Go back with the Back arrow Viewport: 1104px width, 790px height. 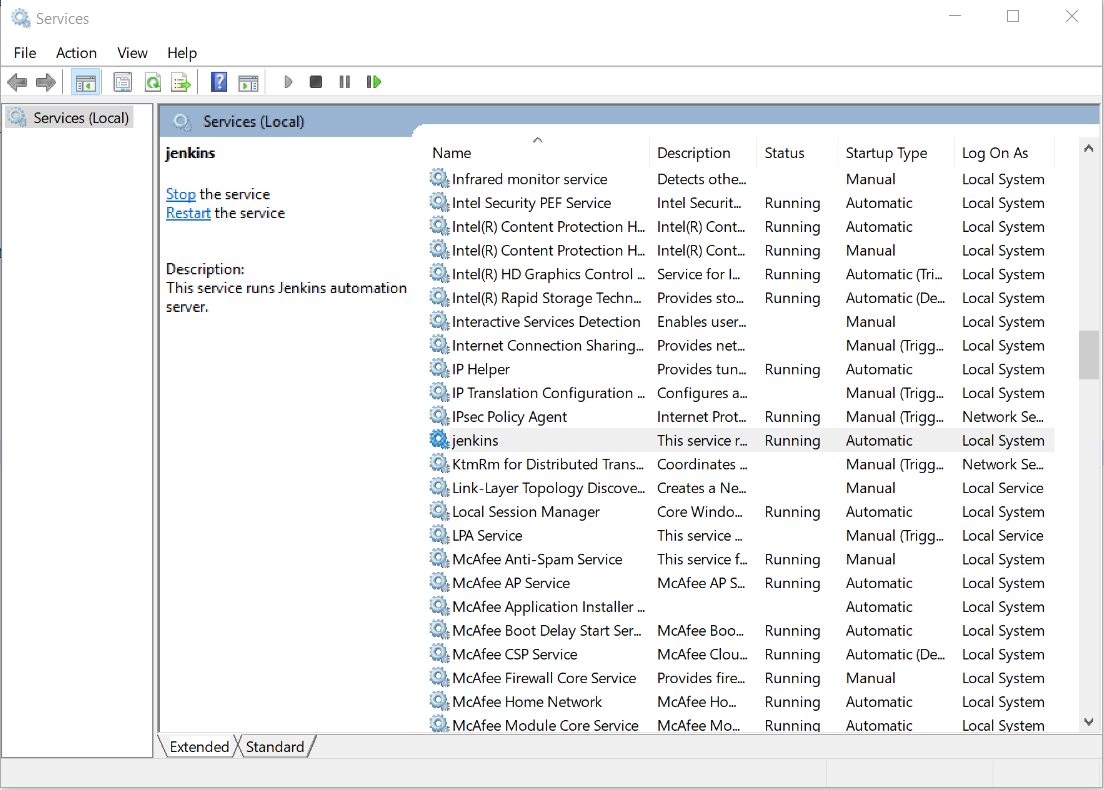[17, 82]
